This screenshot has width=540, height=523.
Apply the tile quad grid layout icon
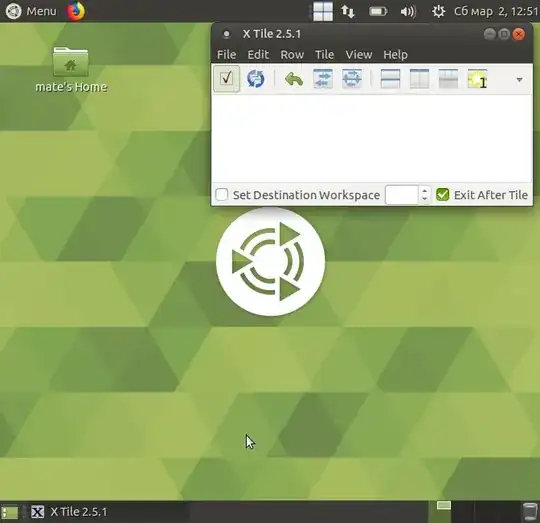[x=448, y=79]
